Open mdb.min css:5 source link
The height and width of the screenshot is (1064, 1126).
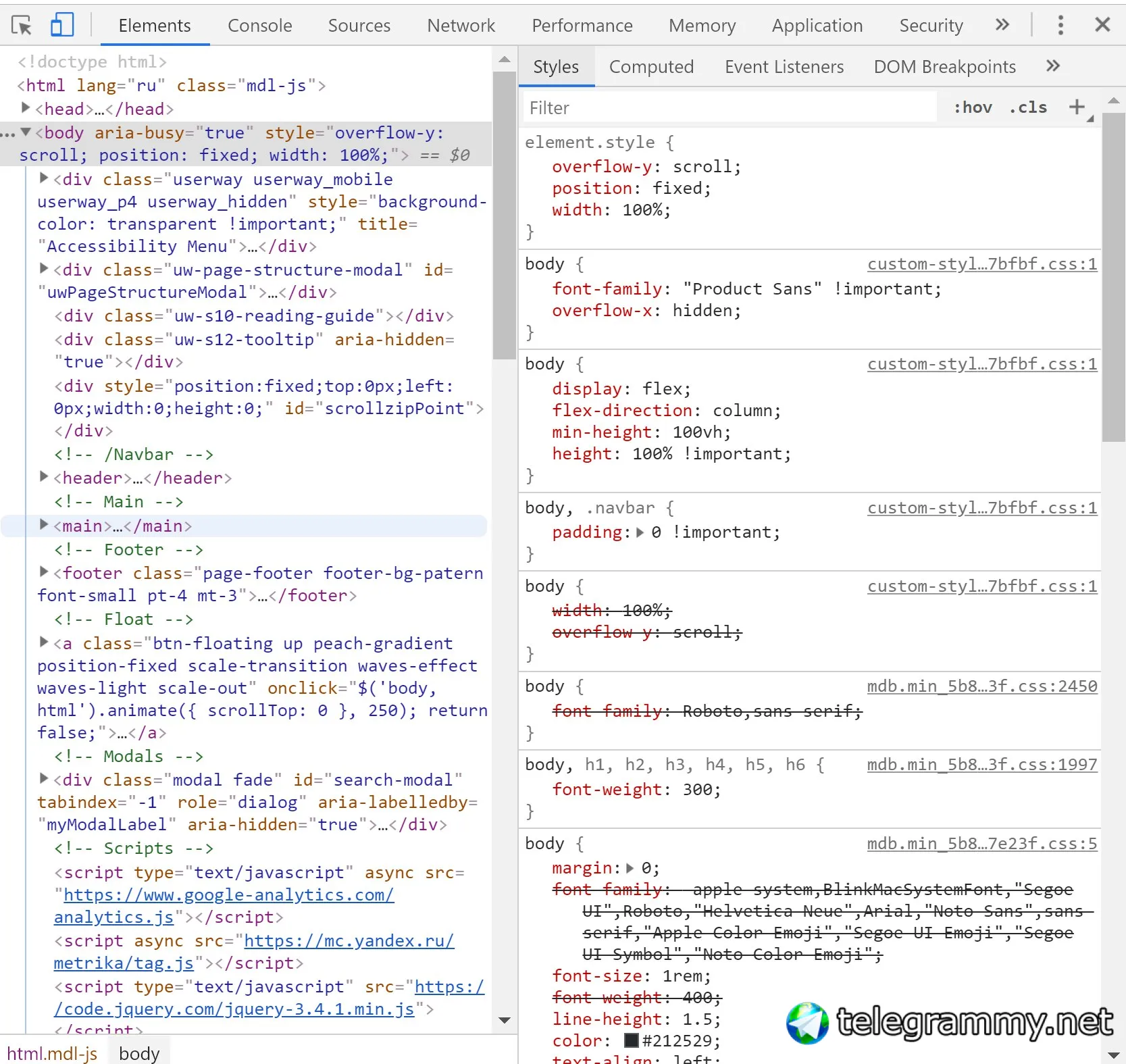click(982, 844)
